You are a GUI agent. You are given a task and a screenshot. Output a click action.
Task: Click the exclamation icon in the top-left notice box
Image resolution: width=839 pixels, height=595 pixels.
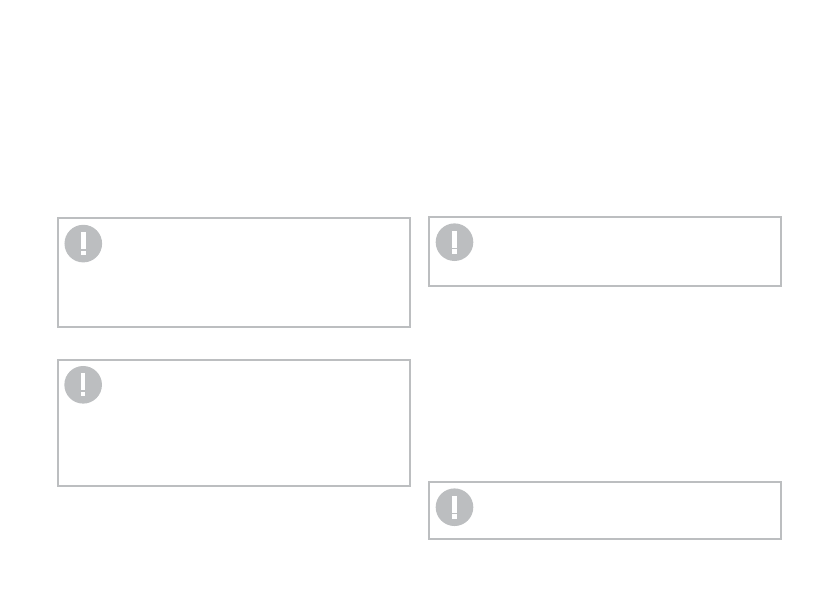tap(83, 243)
